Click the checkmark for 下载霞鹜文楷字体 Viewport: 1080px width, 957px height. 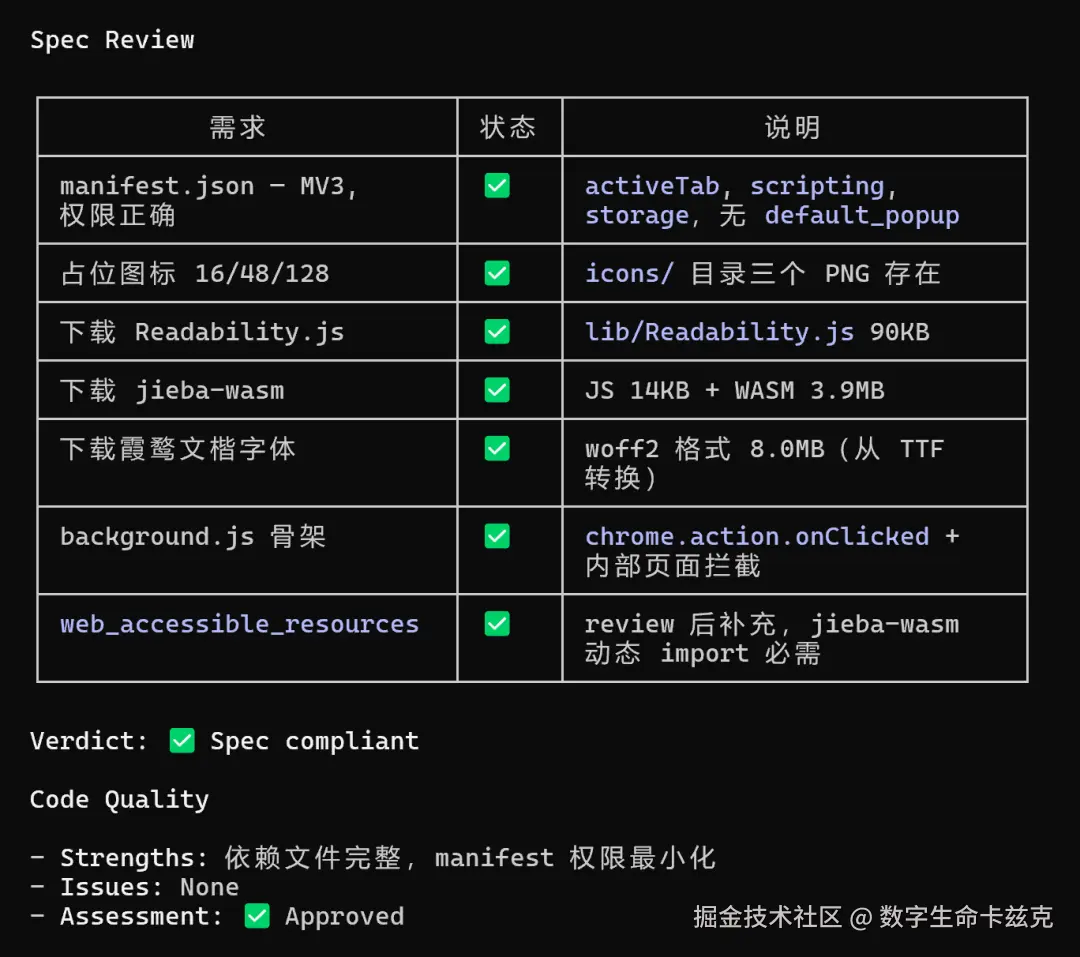497,449
